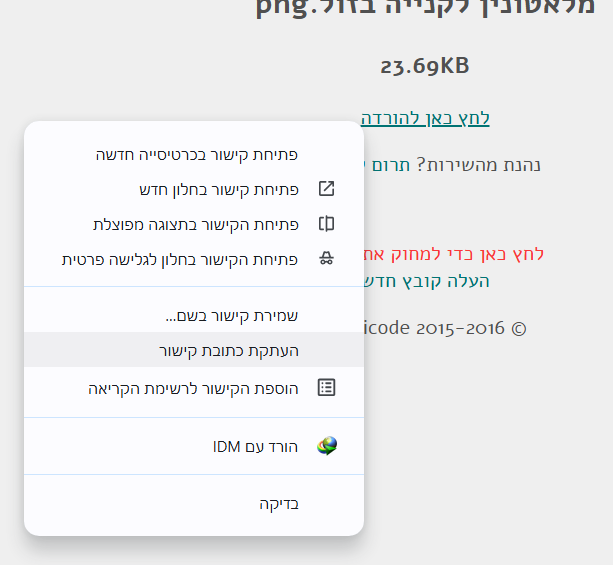Click the split view icon
Viewport: 613px width, 565px height.
click(326, 224)
